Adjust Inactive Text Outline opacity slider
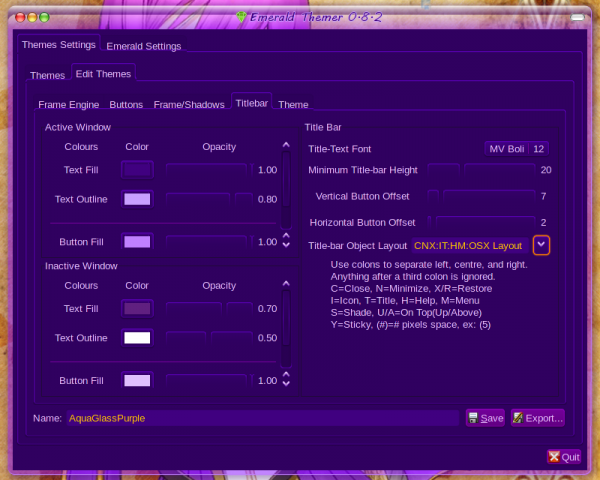The image size is (600, 480). [x=209, y=338]
